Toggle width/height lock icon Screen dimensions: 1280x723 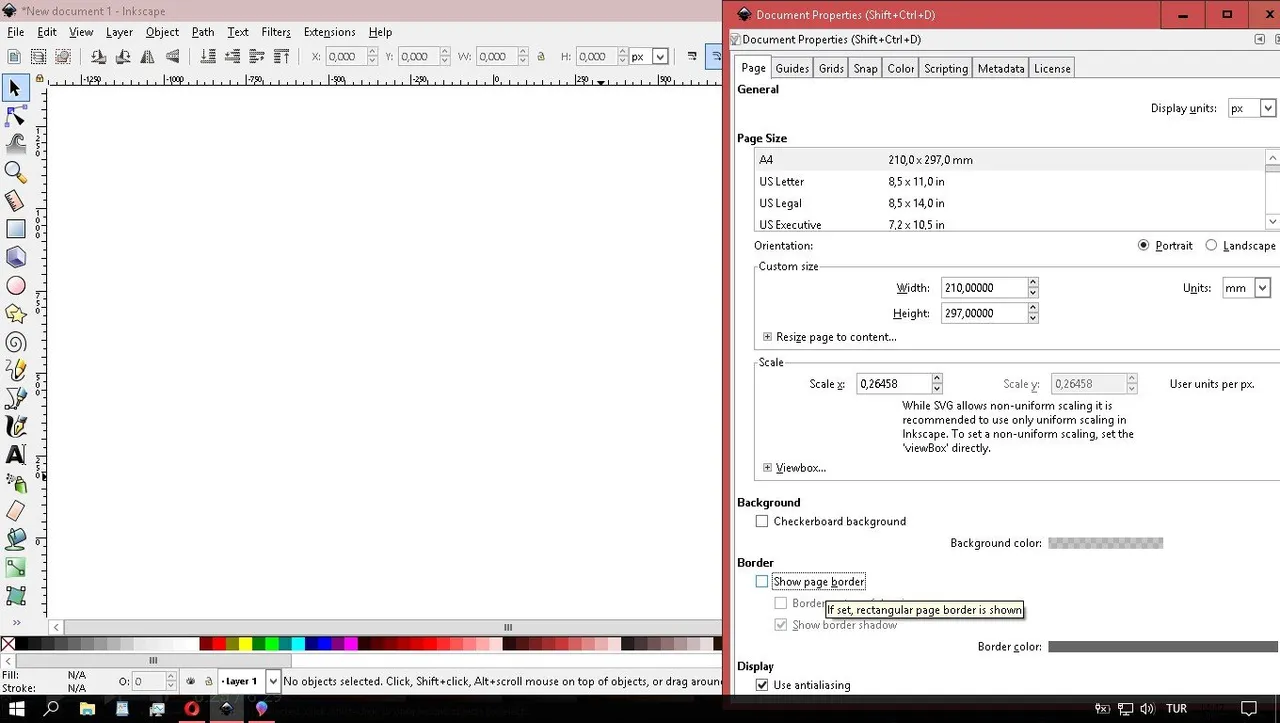pos(541,57)
